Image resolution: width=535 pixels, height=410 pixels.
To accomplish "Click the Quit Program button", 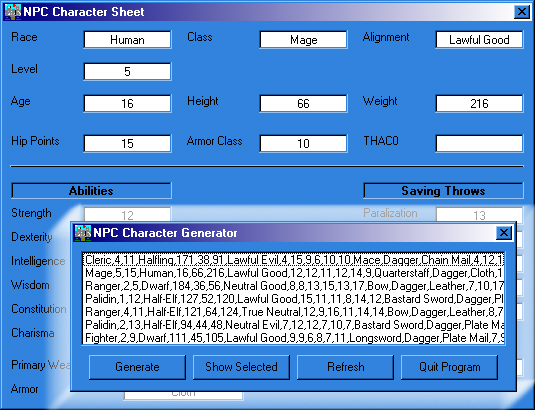I will [449, 367].
